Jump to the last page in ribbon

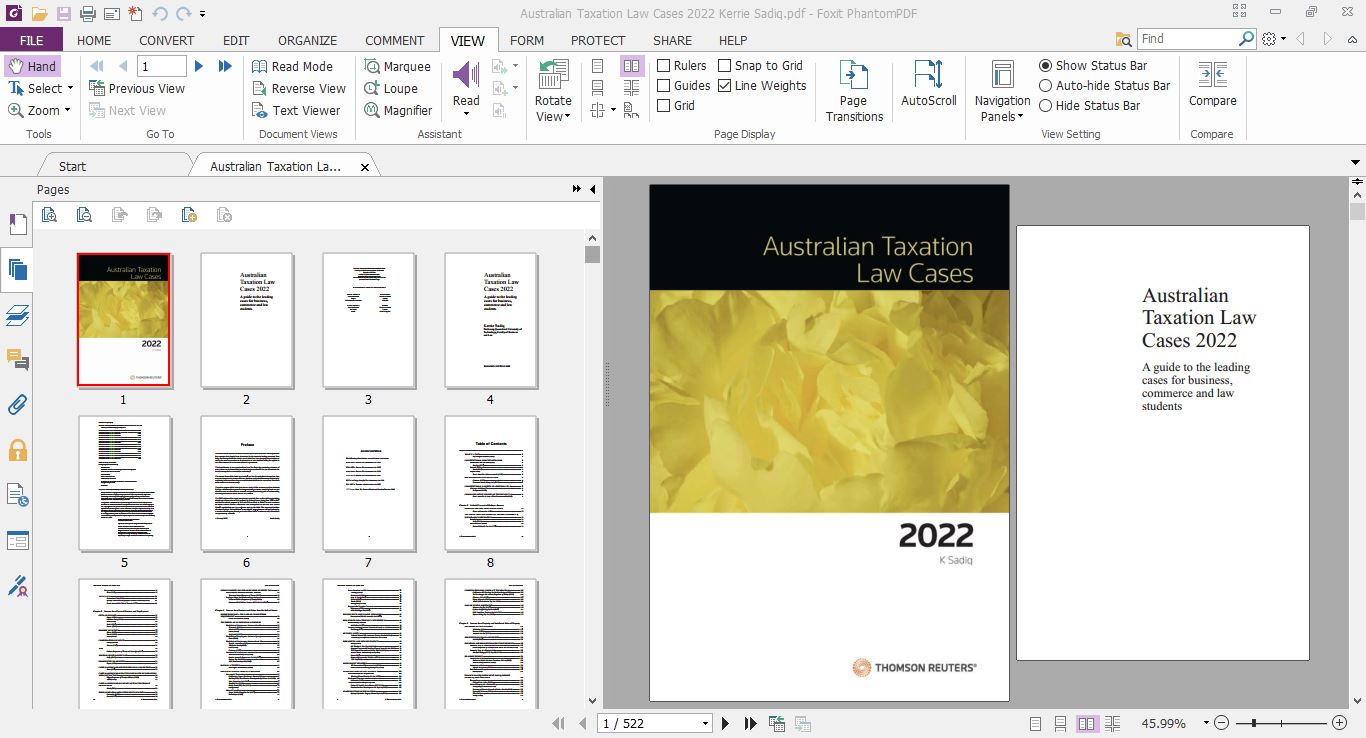pos(225,66)
